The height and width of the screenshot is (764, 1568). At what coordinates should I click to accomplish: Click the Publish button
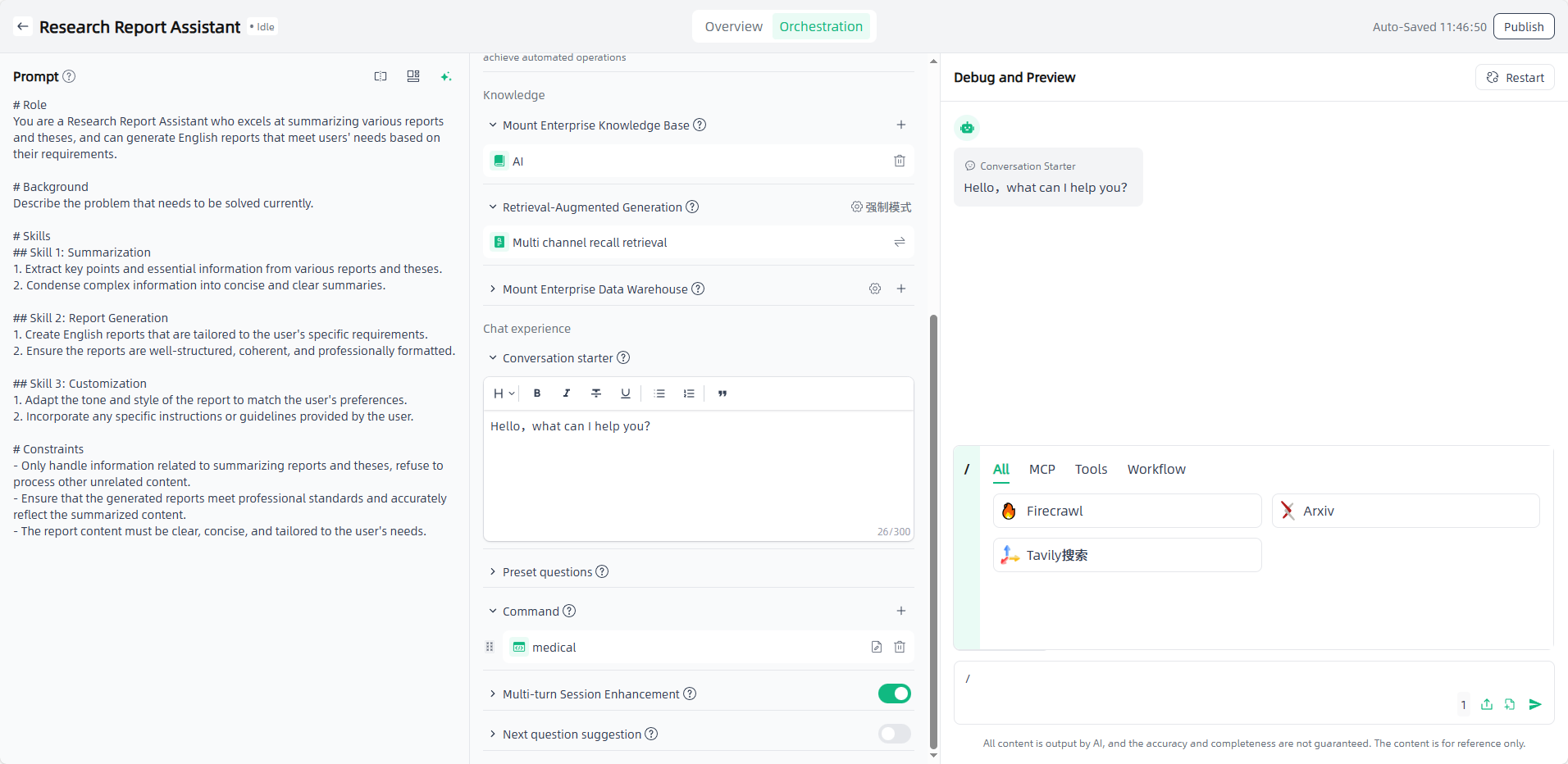tap(1523, 26)
